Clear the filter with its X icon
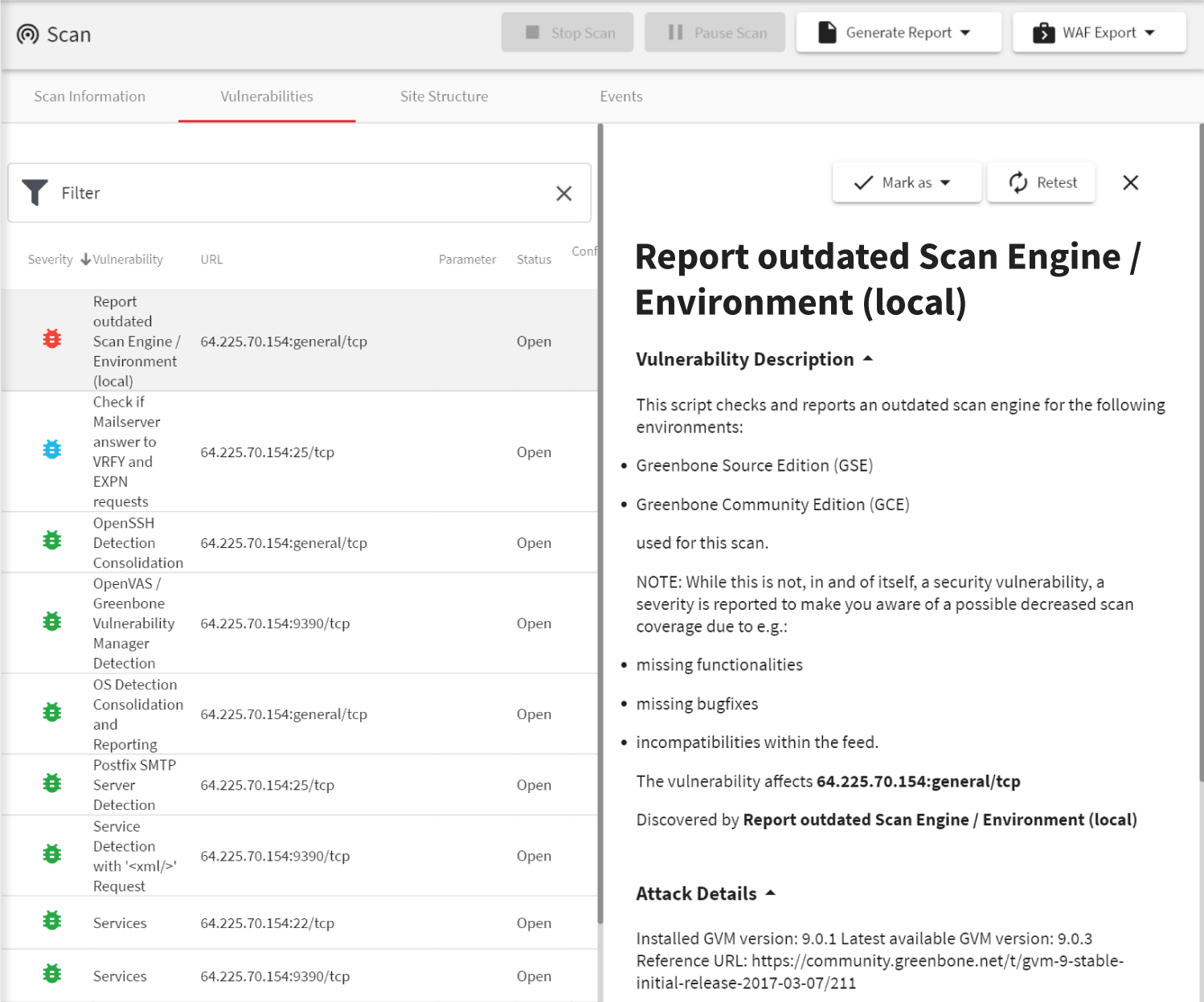The image size is (1204, 1002). [x=564, y=193]
